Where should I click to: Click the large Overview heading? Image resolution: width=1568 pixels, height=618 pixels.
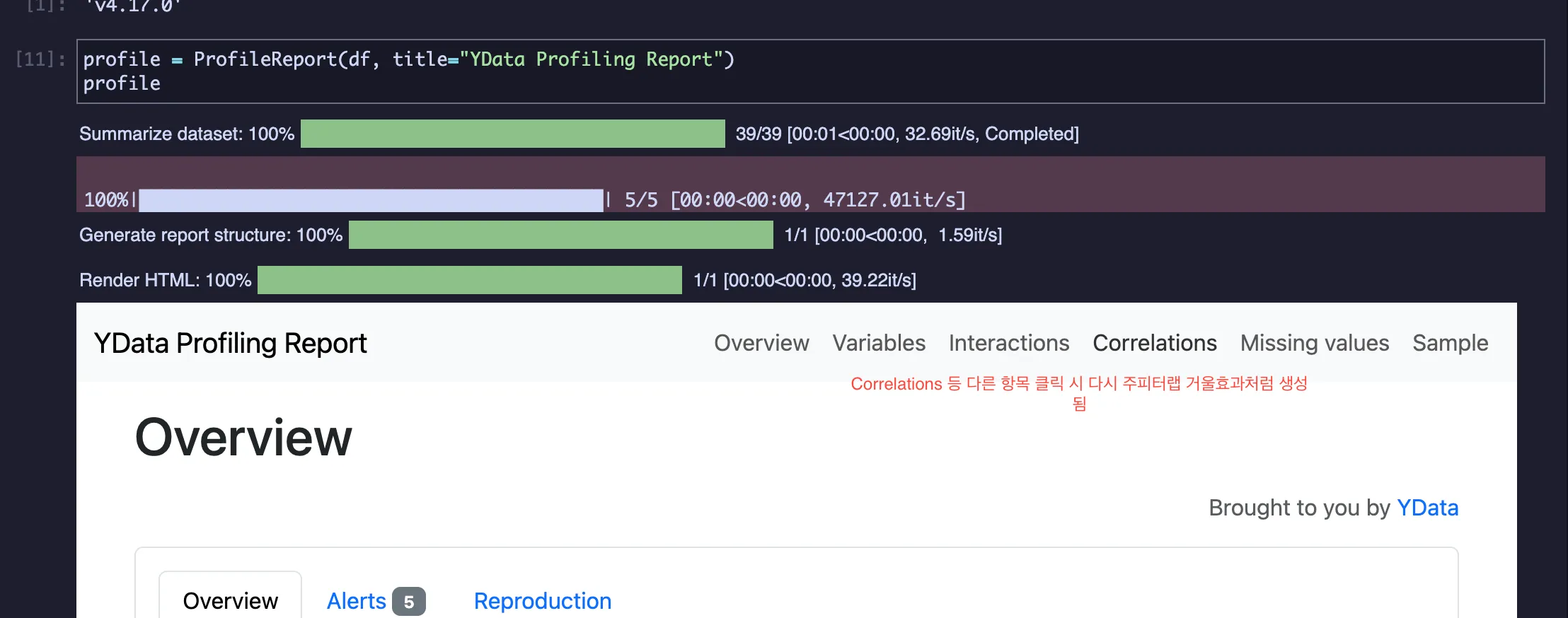pos(243,438)
